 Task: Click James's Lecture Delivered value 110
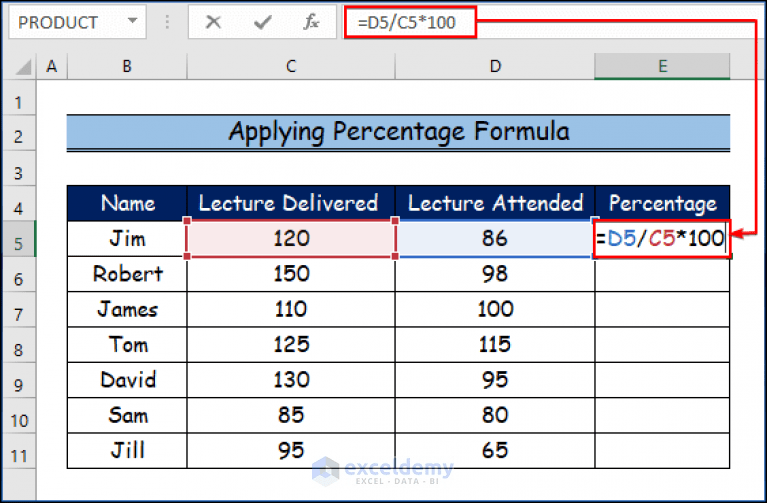point(291,309)
